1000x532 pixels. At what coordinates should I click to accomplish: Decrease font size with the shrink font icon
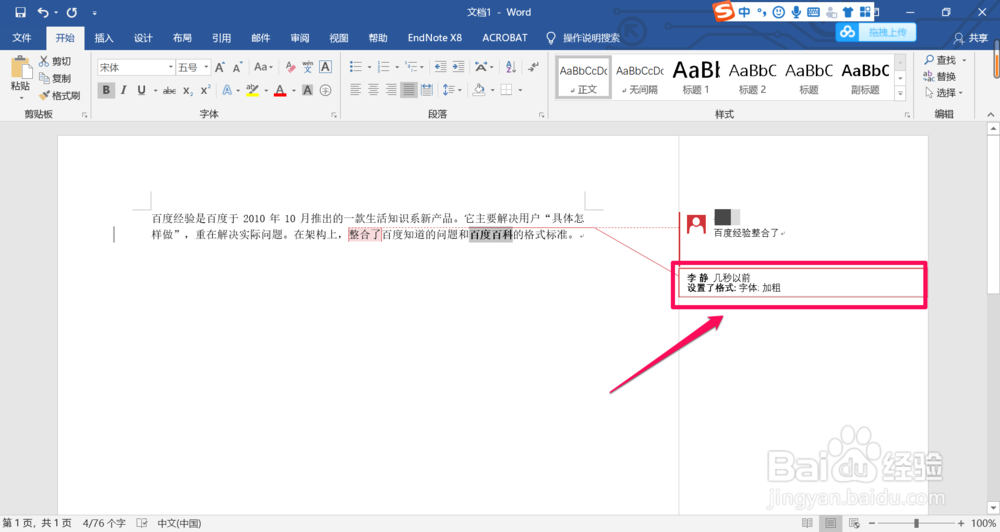237,67
